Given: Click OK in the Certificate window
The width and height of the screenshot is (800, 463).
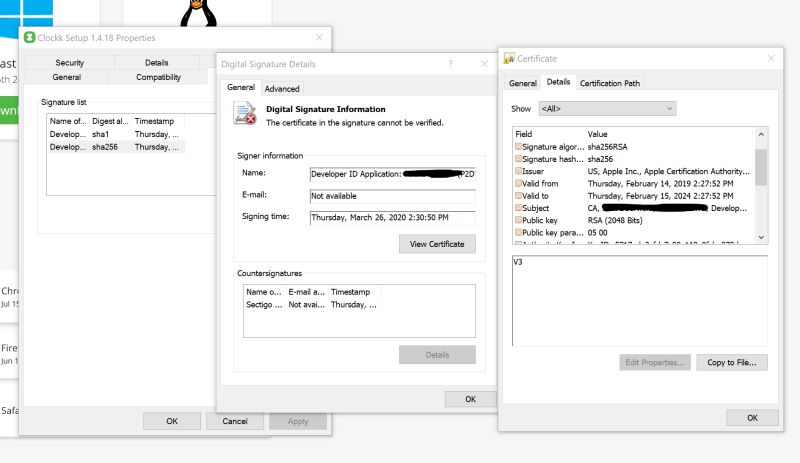Looking at the screenshot, I should click(753, 418).
